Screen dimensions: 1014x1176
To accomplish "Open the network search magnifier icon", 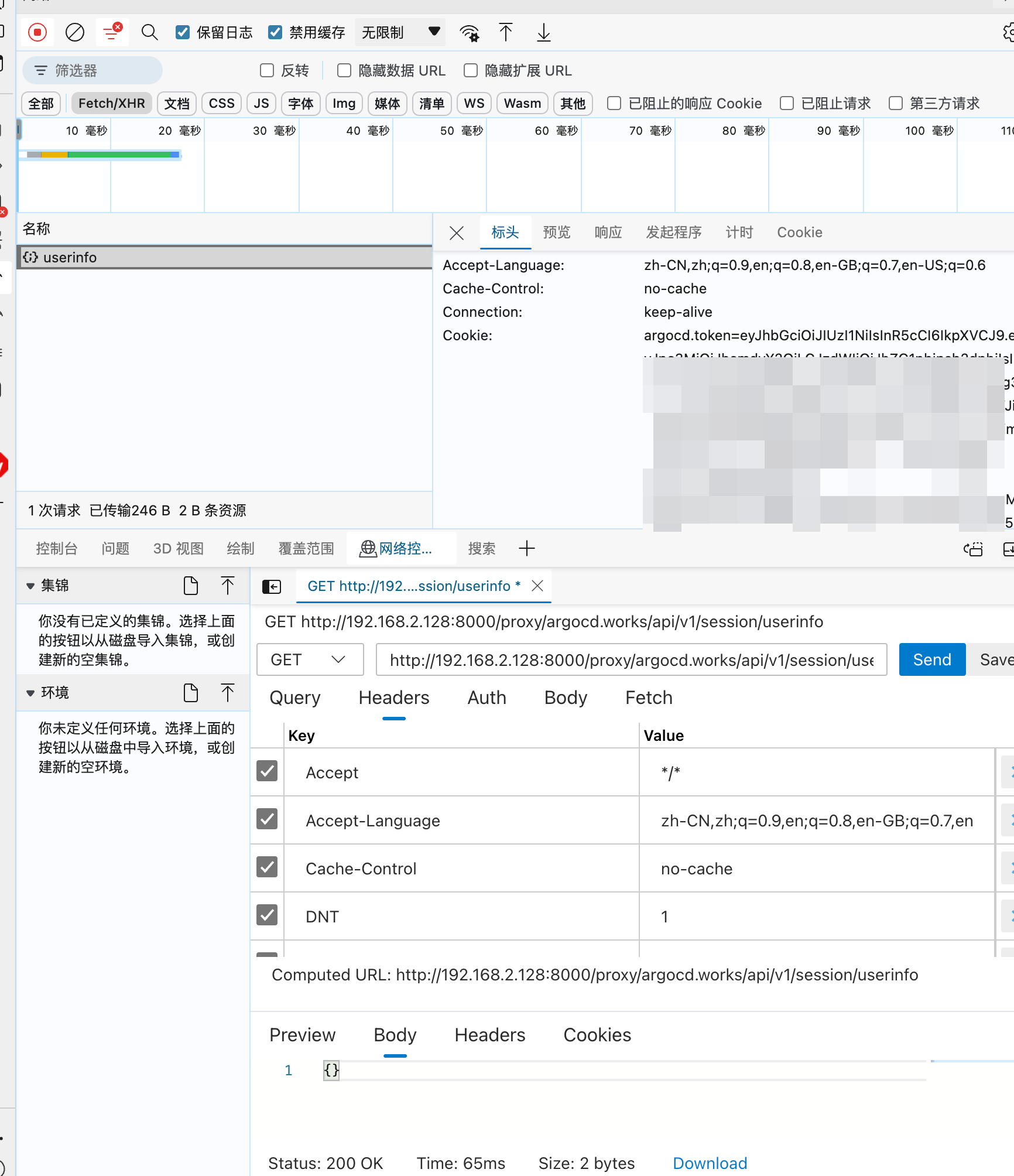I will [x=149, y=32].
